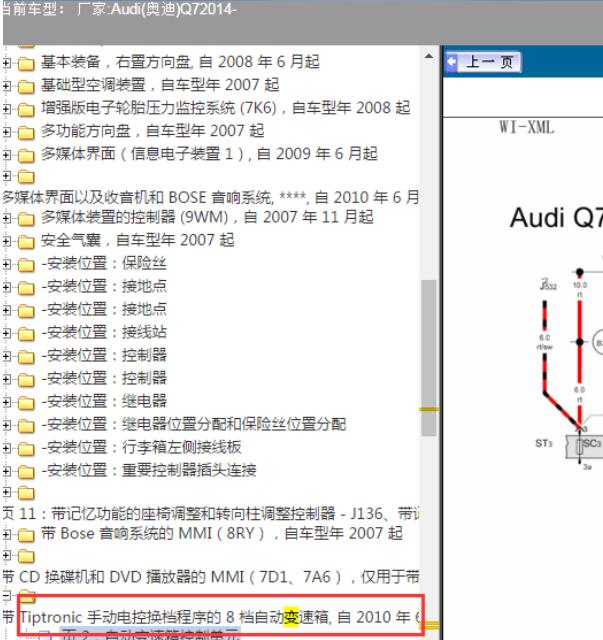Select 安装位置：继电器 entry
Image resolution: width=603 pixels, height=640 pixels.
(104, 401)
